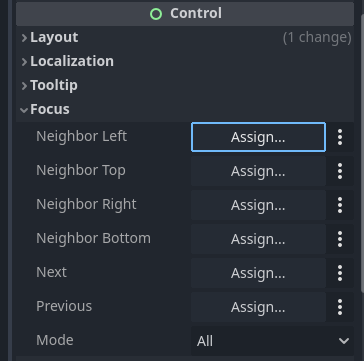Click the Control class header bar
Screen dimensions: 364x361
point(185,14)
